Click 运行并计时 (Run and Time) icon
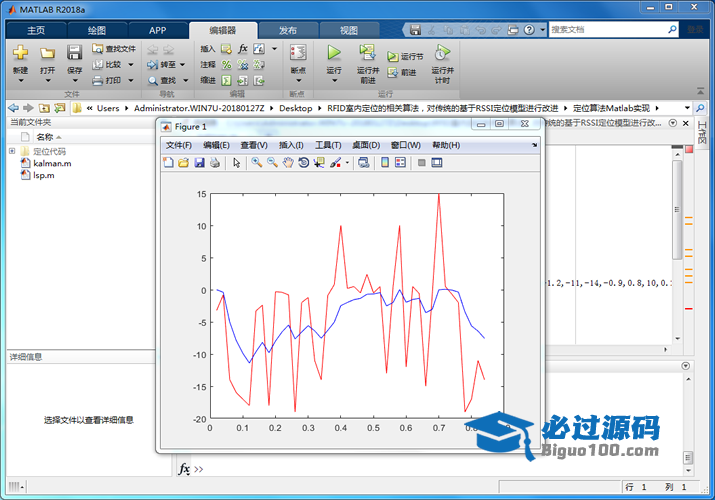 (442, 52)
